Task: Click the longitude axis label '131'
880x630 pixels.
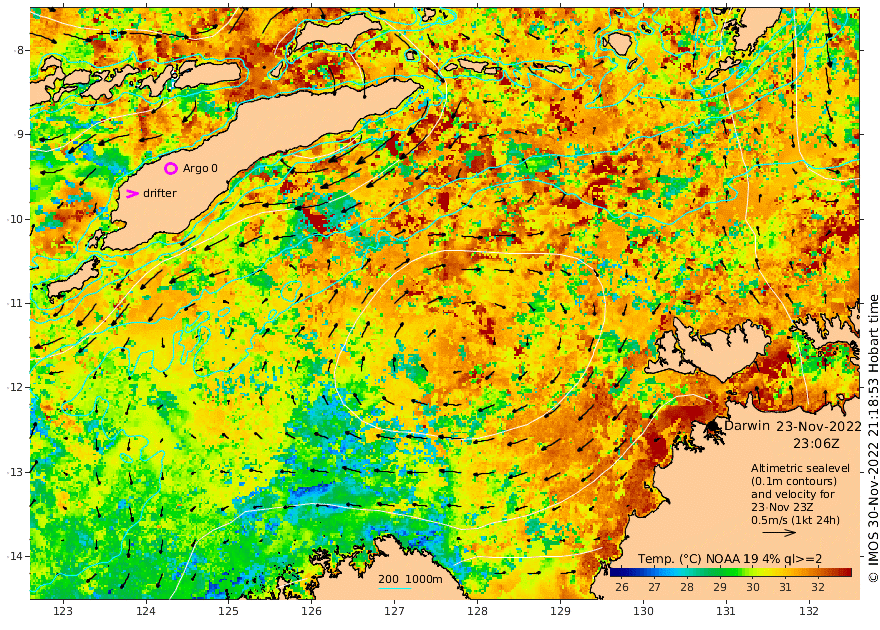Action: [x=726, y=611]
